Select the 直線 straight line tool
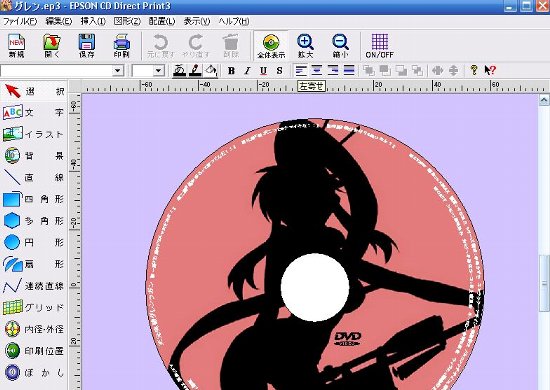The image size is (550, 390). (34, 177)
